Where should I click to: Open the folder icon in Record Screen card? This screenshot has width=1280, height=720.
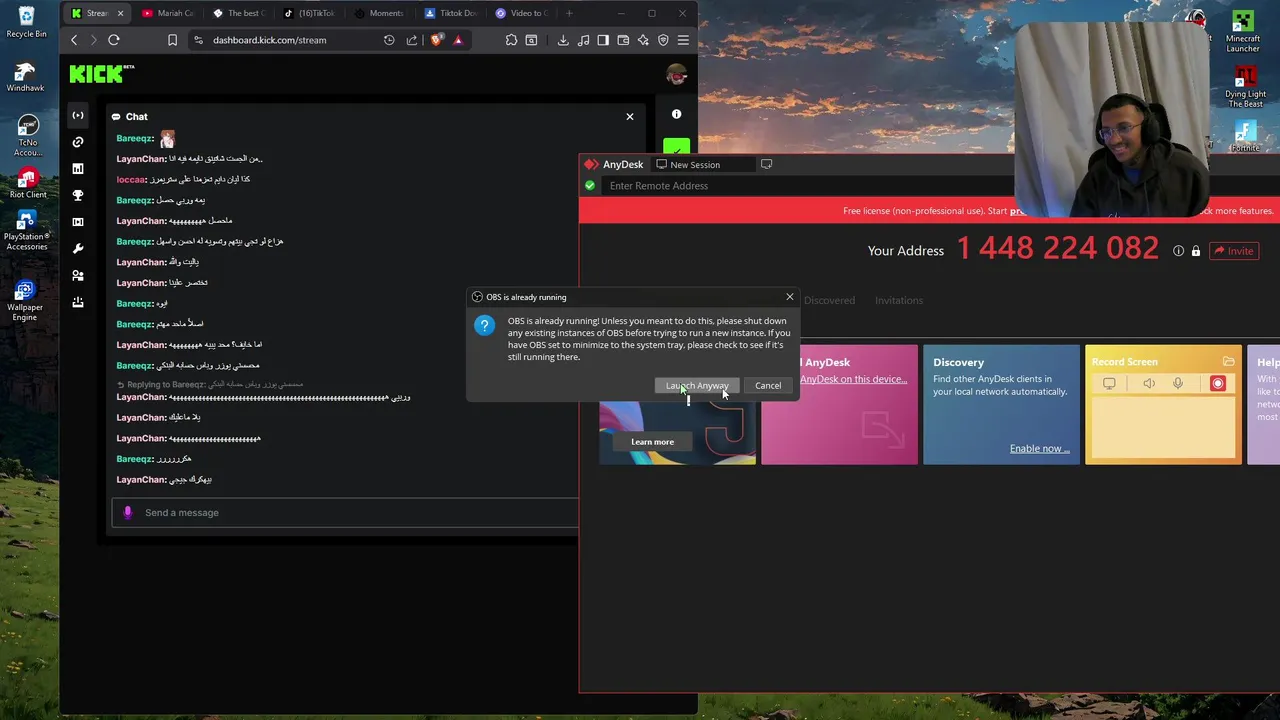(x=1228, y=362)
